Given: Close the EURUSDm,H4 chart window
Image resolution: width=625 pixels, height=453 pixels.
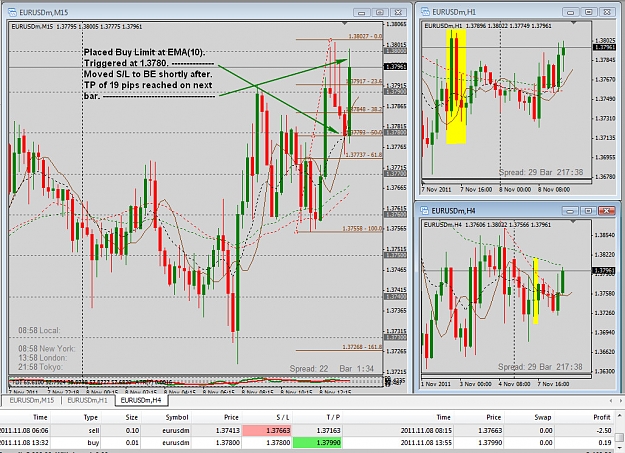Looking at the screenshot, I should click(x=607, y=211).
